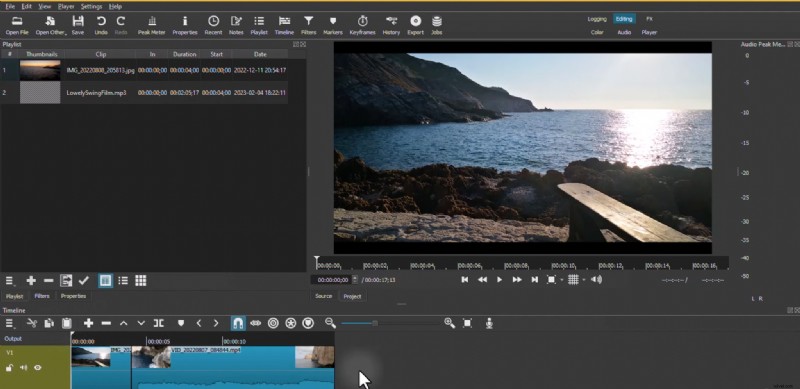Click the playlist checkmark icon
The height and width of the screenshot is (389, 800).
pos(84,281)
